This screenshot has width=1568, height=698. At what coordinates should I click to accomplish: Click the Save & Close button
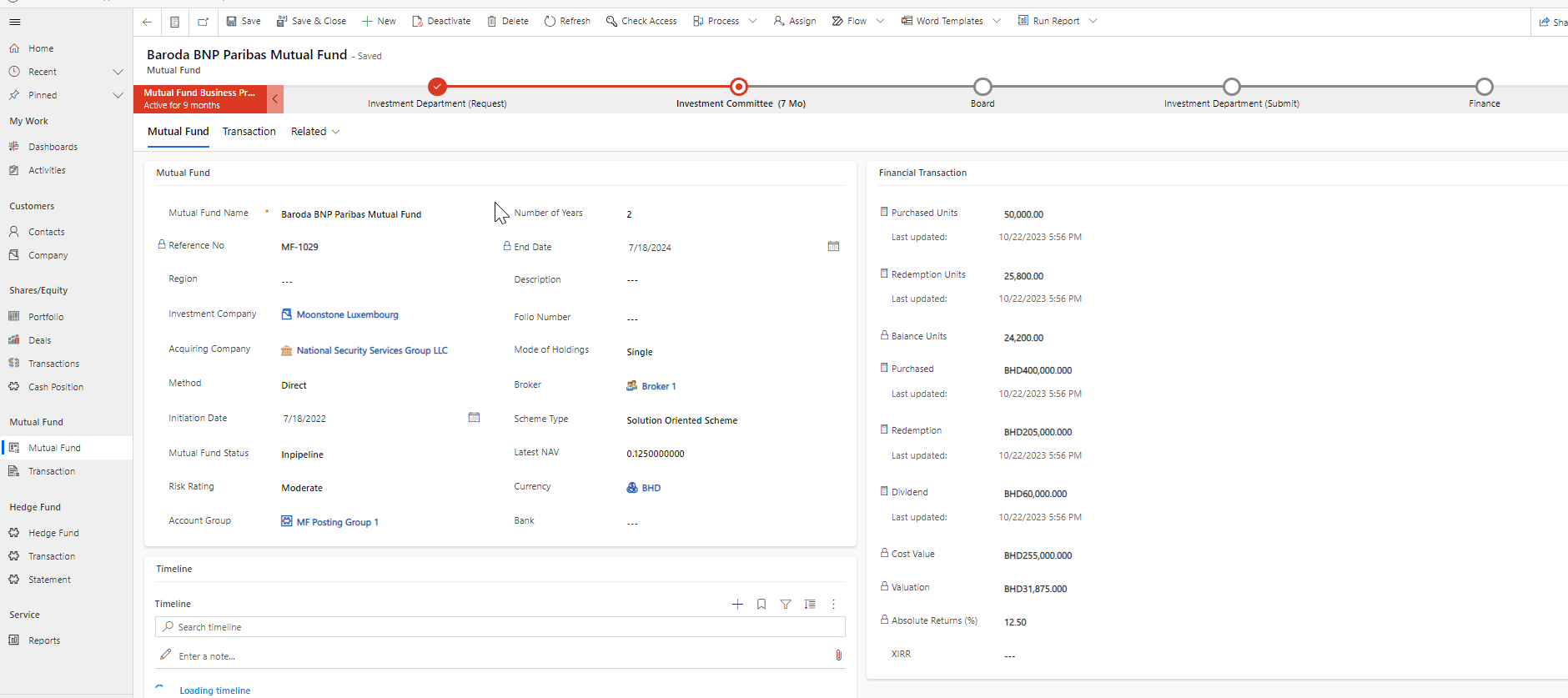pyautogui.click(x=311, y=22)
